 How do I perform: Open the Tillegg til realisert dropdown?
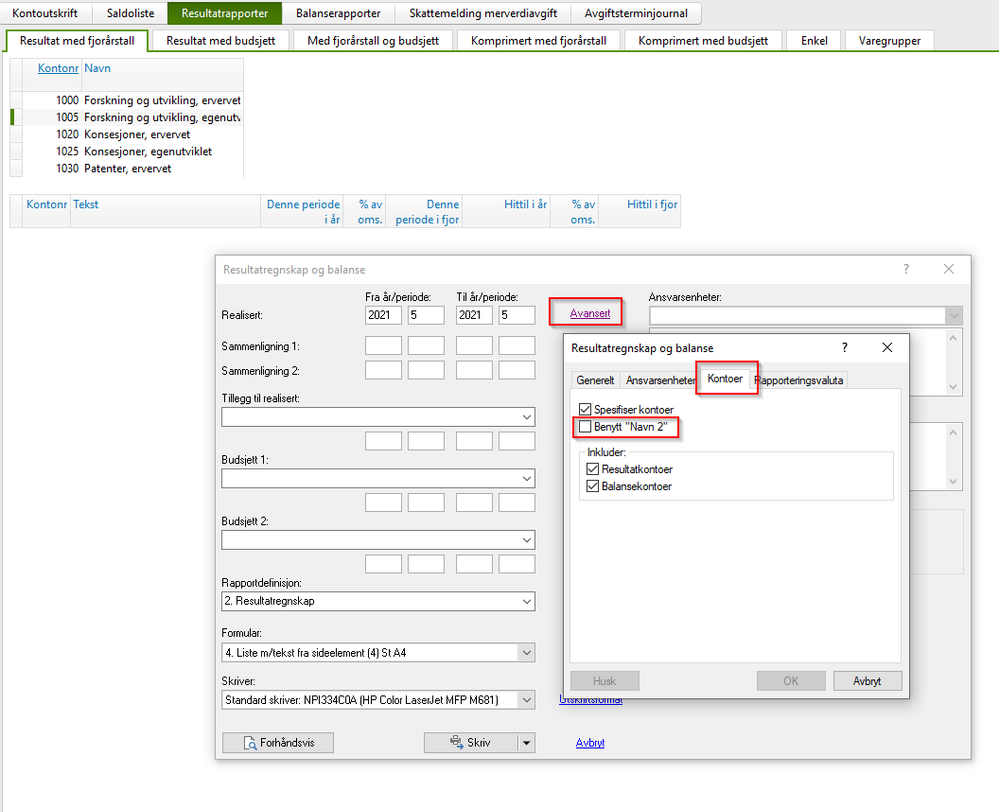pos(526,417)
